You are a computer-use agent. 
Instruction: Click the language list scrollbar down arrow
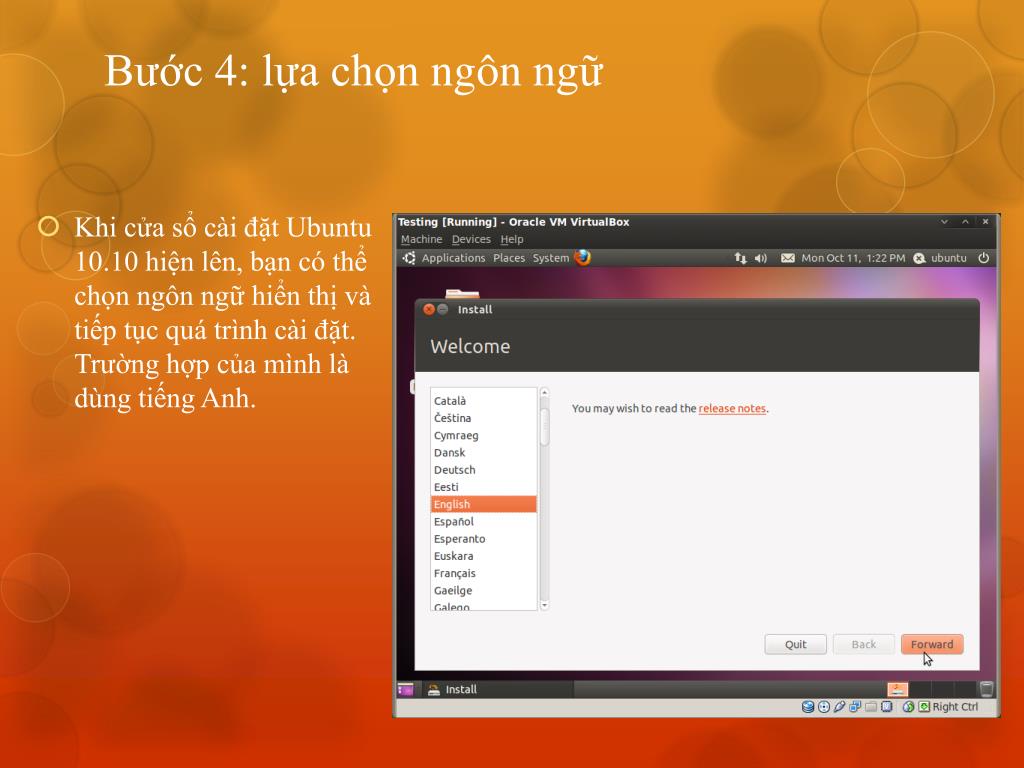pyautogui.click(x=545, y=605)
